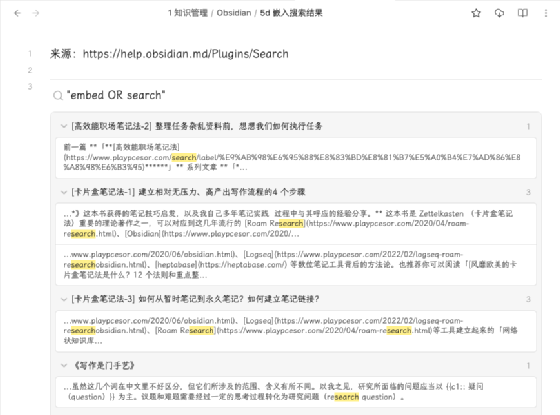Click the match snippet mentioning Zettelkasten

coord(296,224)
